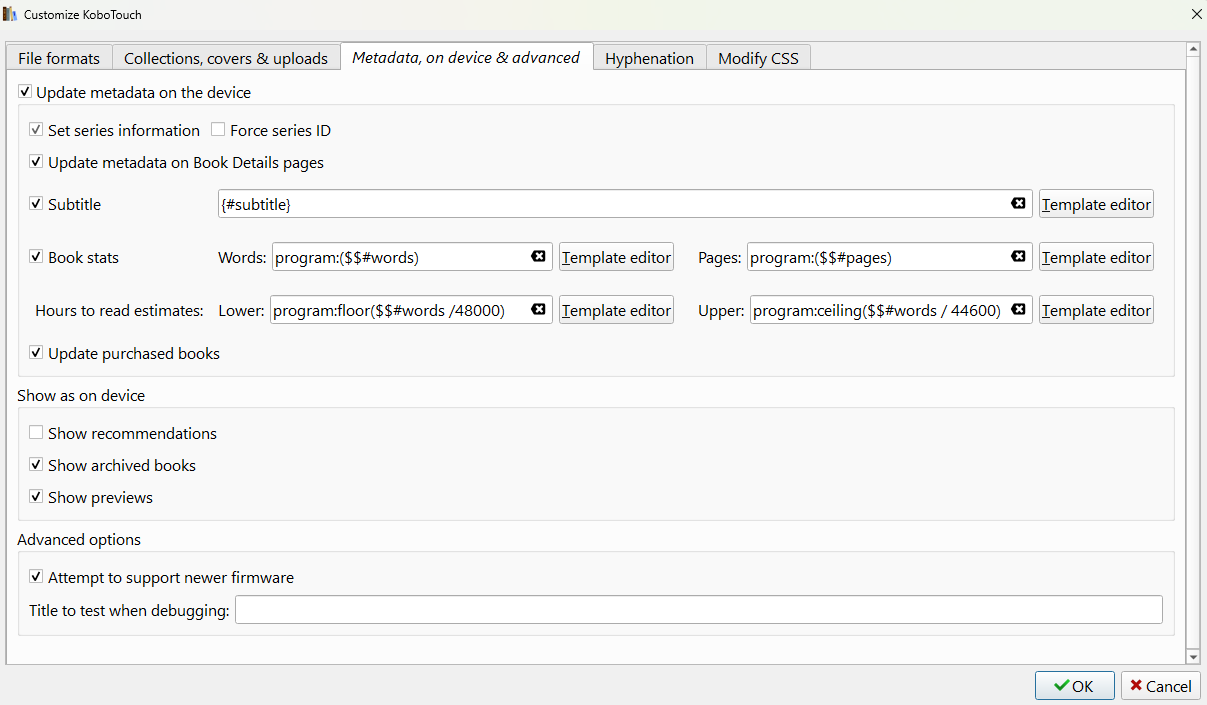Clear the Words template field
This screenshot has width=1207, height=705.
pos(538,257)
